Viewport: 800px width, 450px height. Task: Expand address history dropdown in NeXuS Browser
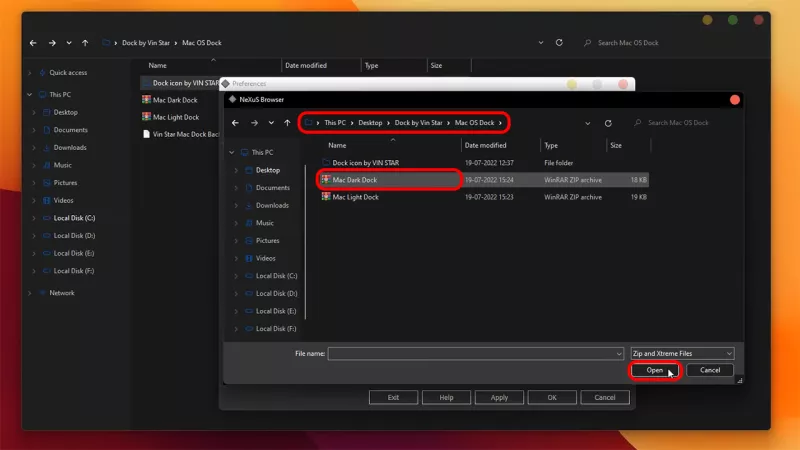[588, 123]
